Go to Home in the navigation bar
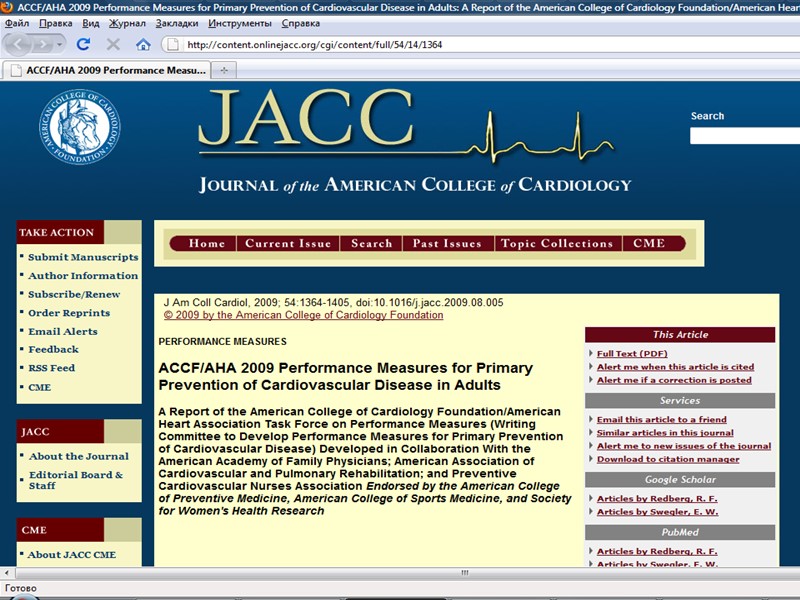 207,243
